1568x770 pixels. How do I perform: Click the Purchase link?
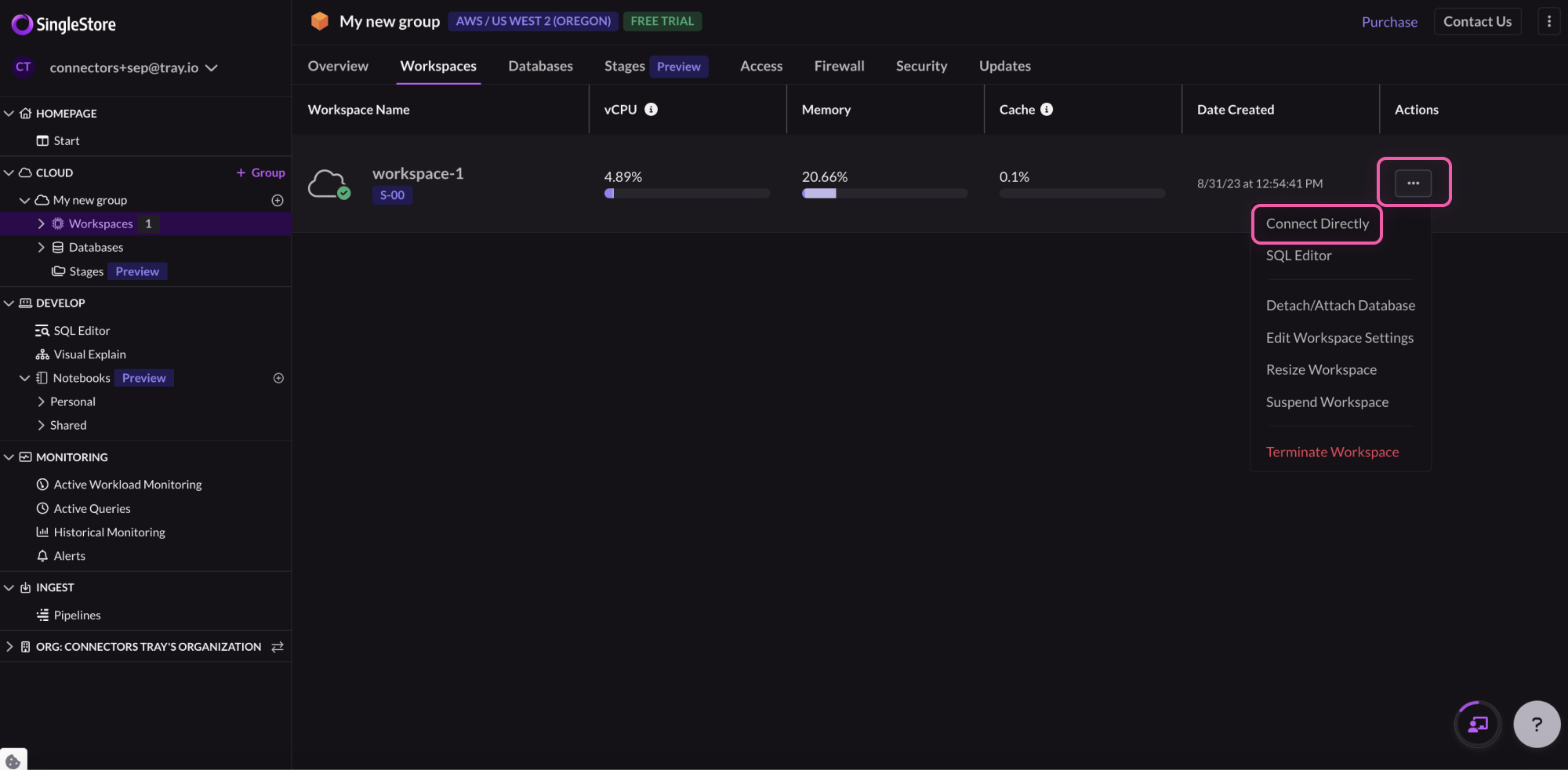point(1389,22)
